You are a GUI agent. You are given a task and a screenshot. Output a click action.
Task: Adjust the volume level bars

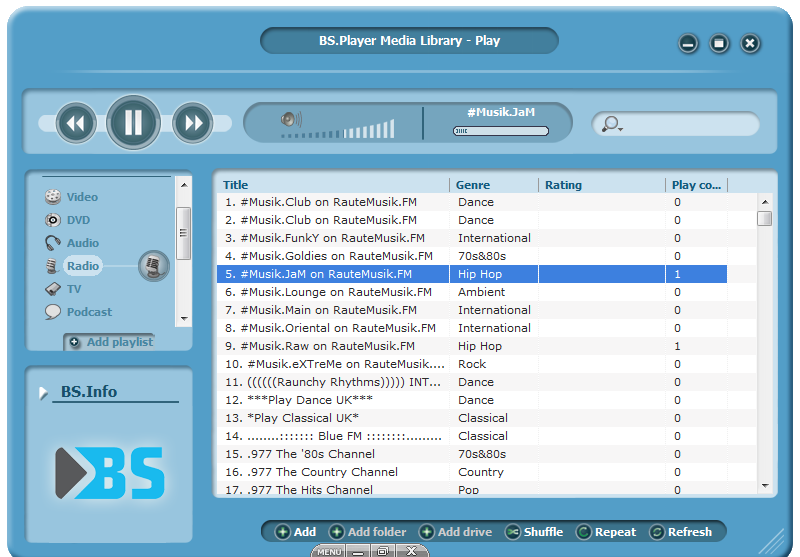(x=338, y=130)
